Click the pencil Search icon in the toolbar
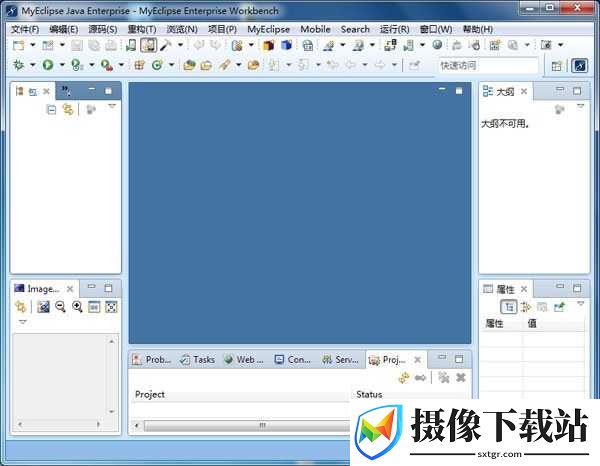This screenshot has width=600, height=466. [x=225, y=65]
